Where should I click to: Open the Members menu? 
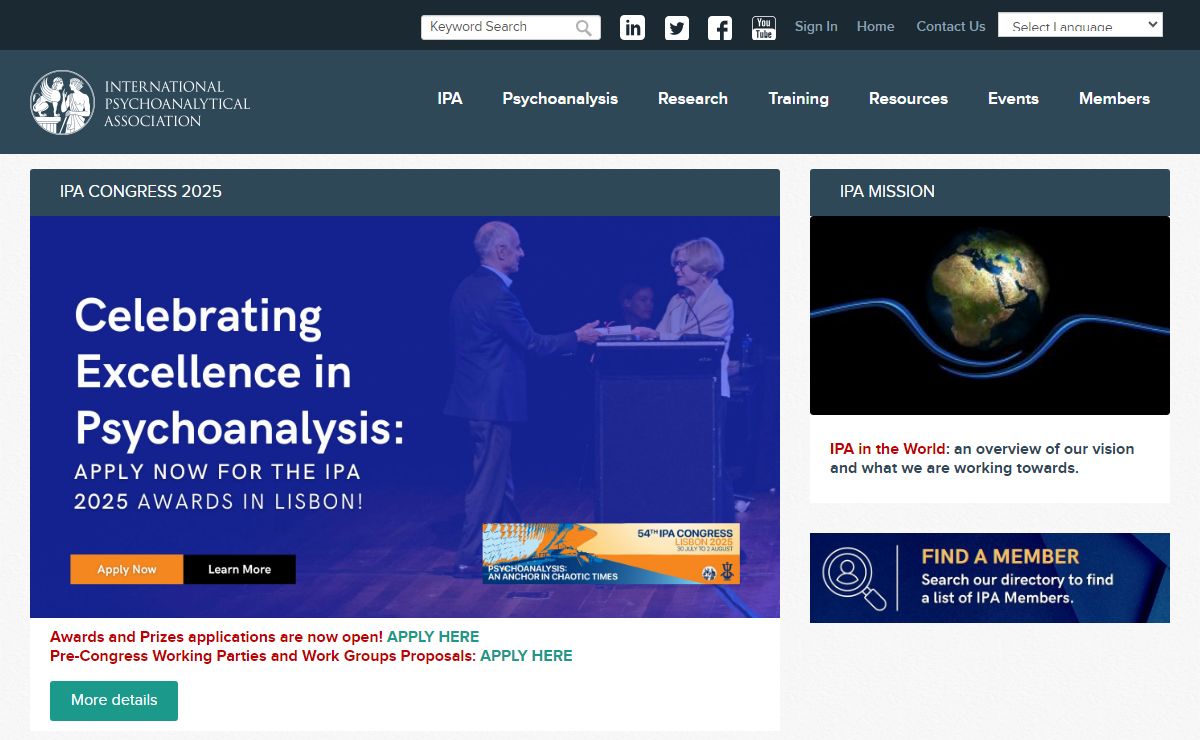click(1114, 98)
